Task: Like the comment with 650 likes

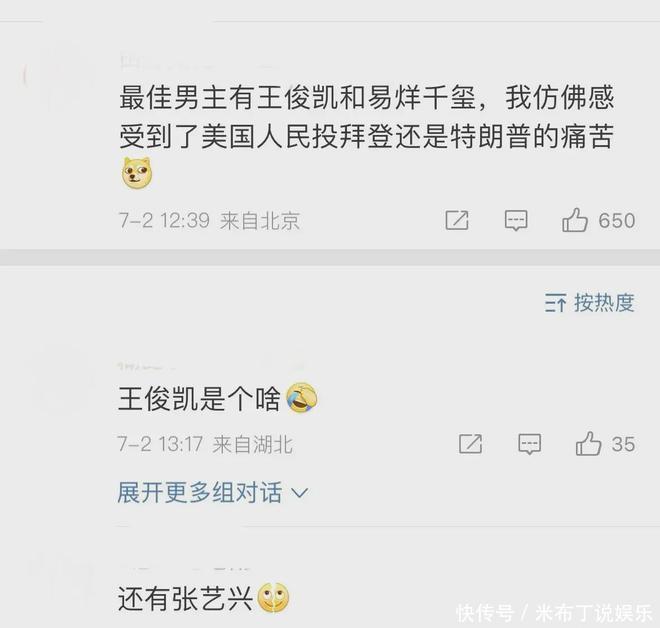Action: pos(575,220)
